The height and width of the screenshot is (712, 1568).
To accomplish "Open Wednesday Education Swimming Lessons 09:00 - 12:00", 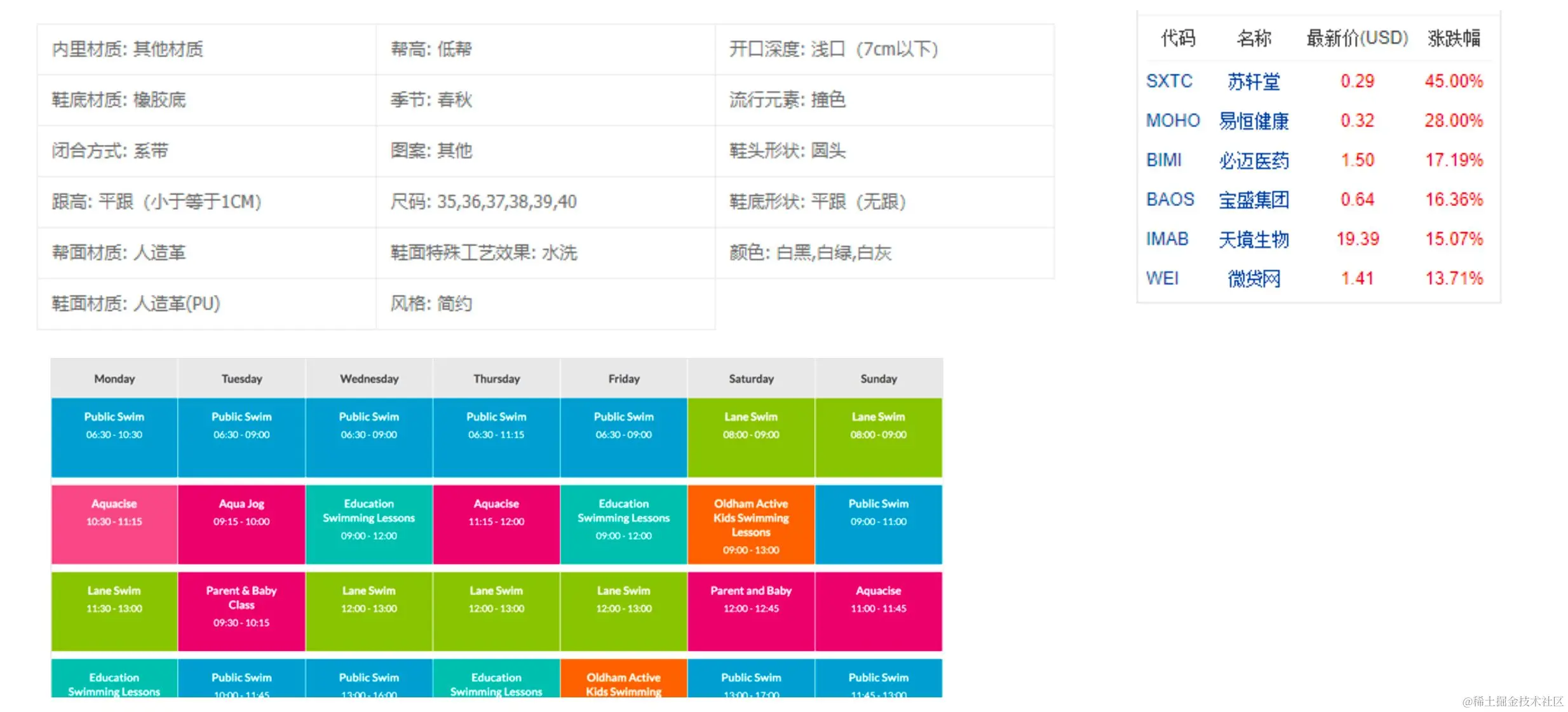I will [368, 524].
